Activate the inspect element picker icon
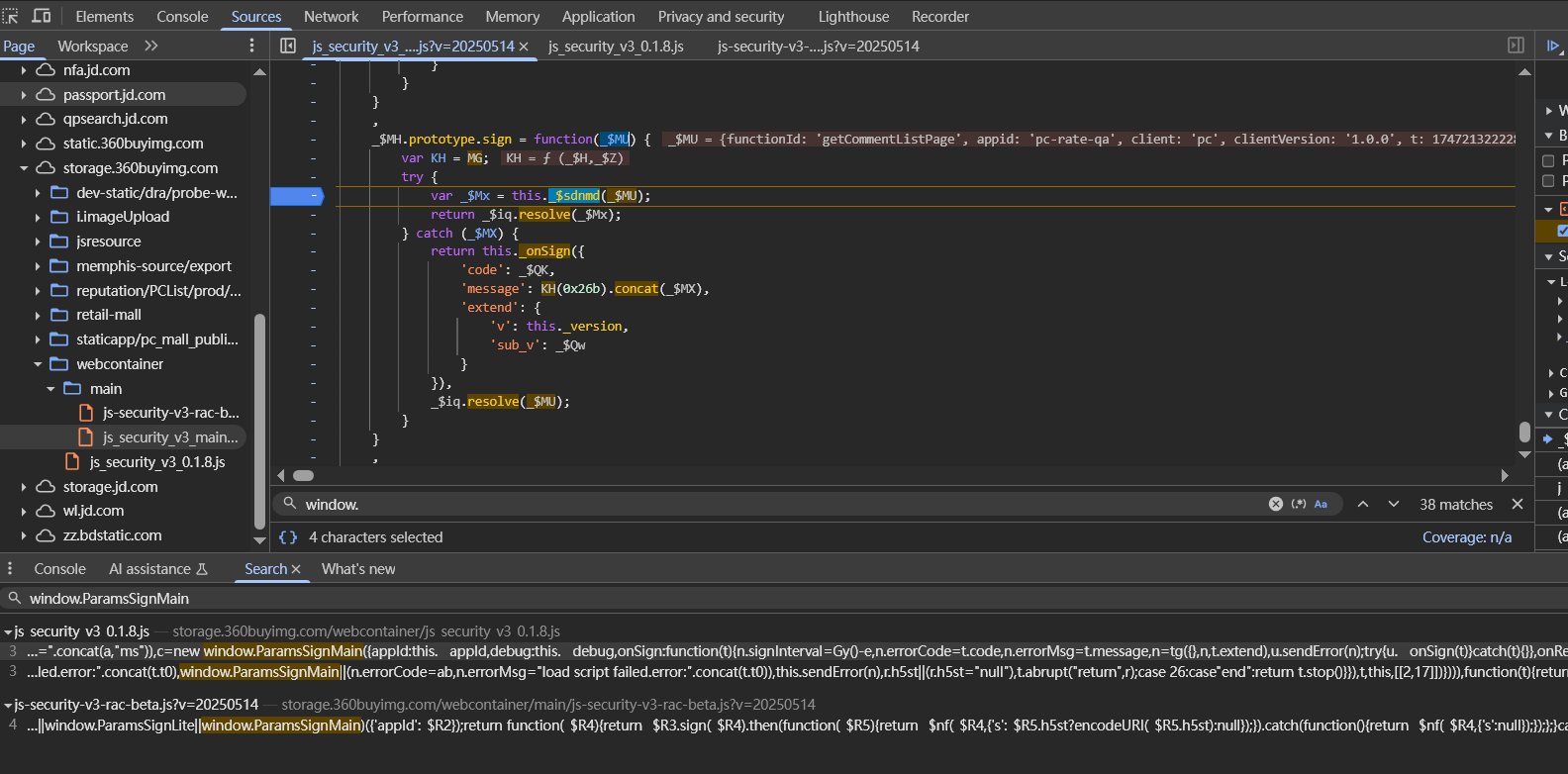This screenshot has width=1568, height=774. pos(11,16)
